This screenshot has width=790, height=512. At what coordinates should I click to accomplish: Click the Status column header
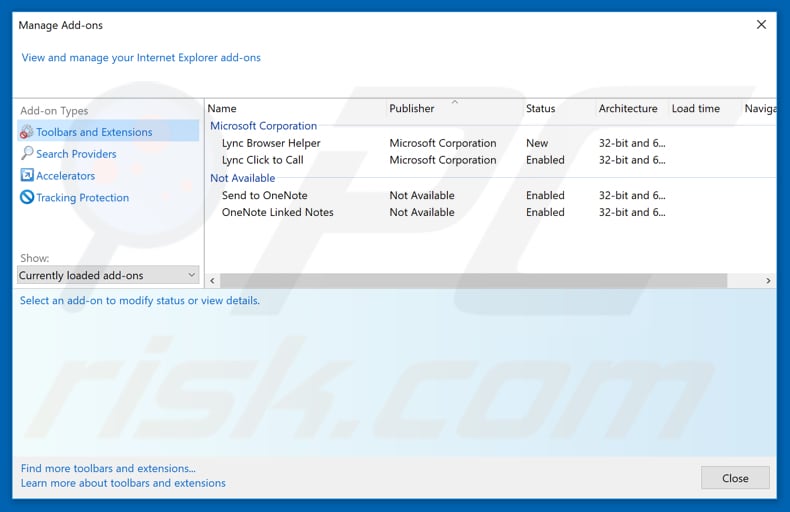click(540, 108)
